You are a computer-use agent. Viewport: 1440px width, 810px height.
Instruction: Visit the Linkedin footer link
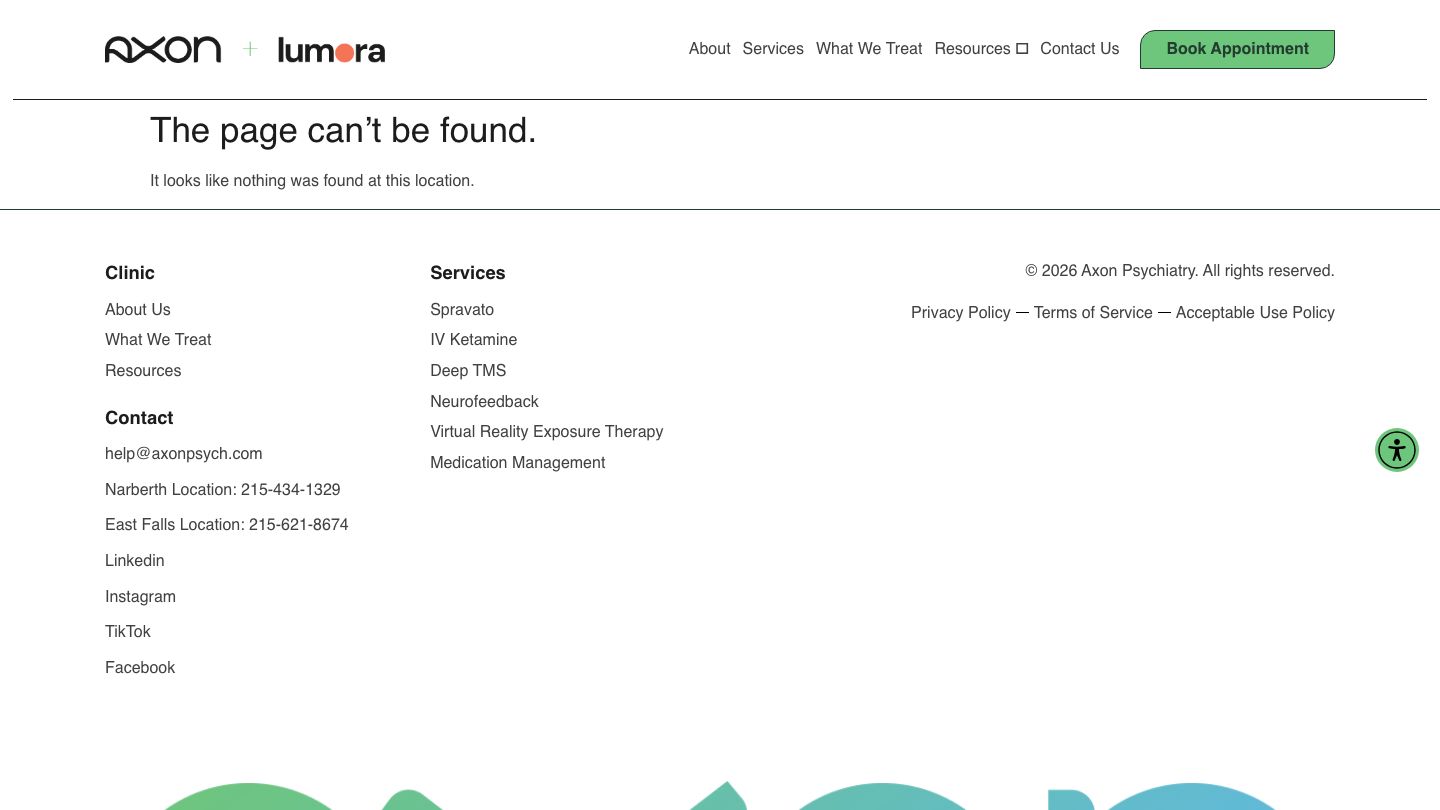pyautogui.click(x=134, y=561)
